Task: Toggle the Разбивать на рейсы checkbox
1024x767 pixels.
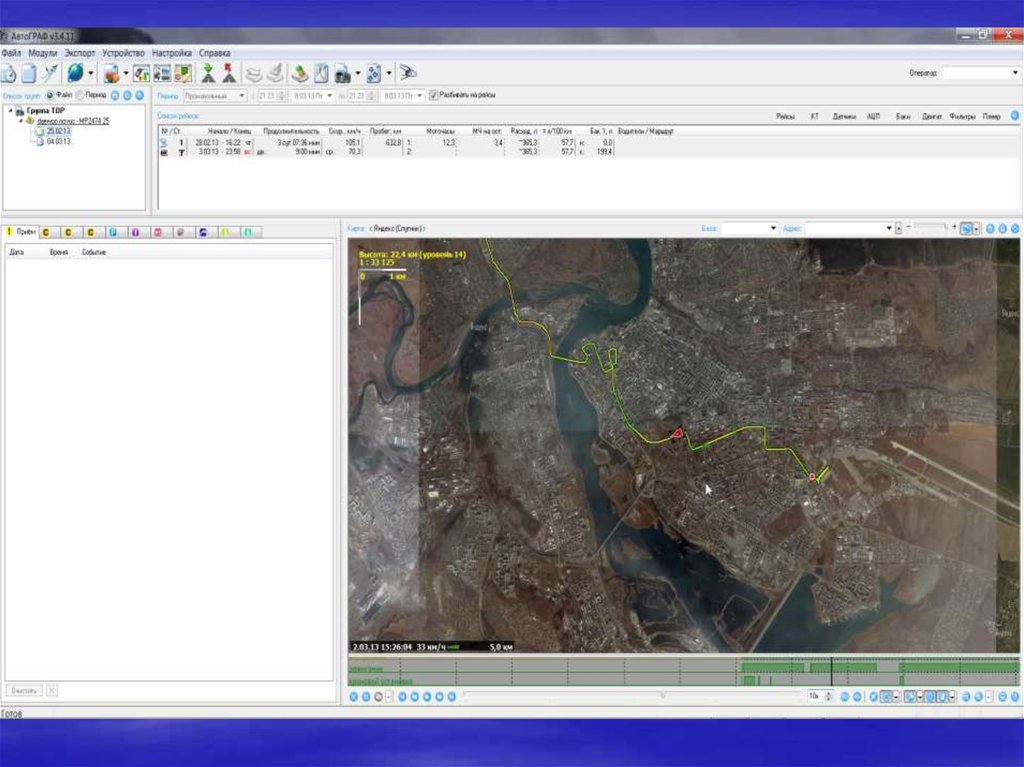Action: [x=433, y=95]
